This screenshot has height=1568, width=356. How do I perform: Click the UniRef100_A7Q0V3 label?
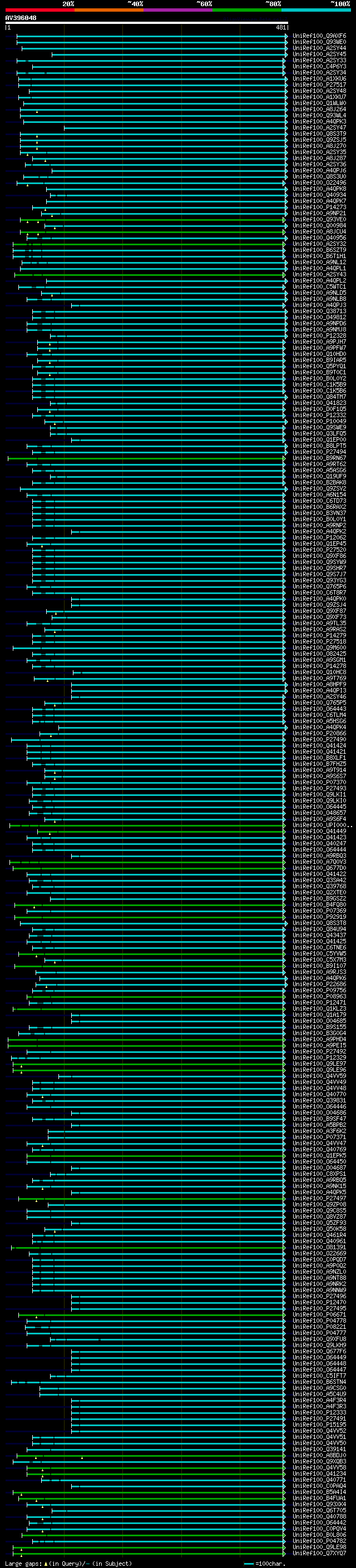click(319, 862)
